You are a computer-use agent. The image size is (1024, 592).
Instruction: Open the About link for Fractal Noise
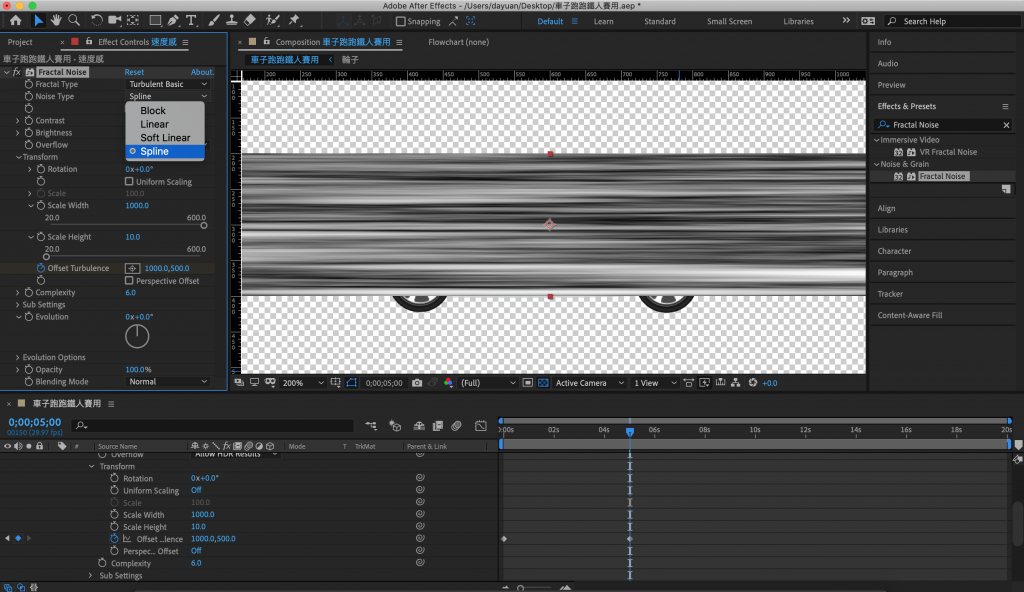point(202,72)
